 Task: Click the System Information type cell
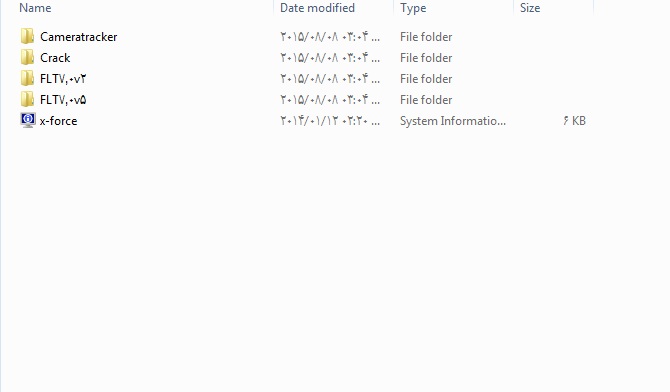point(453,121)
